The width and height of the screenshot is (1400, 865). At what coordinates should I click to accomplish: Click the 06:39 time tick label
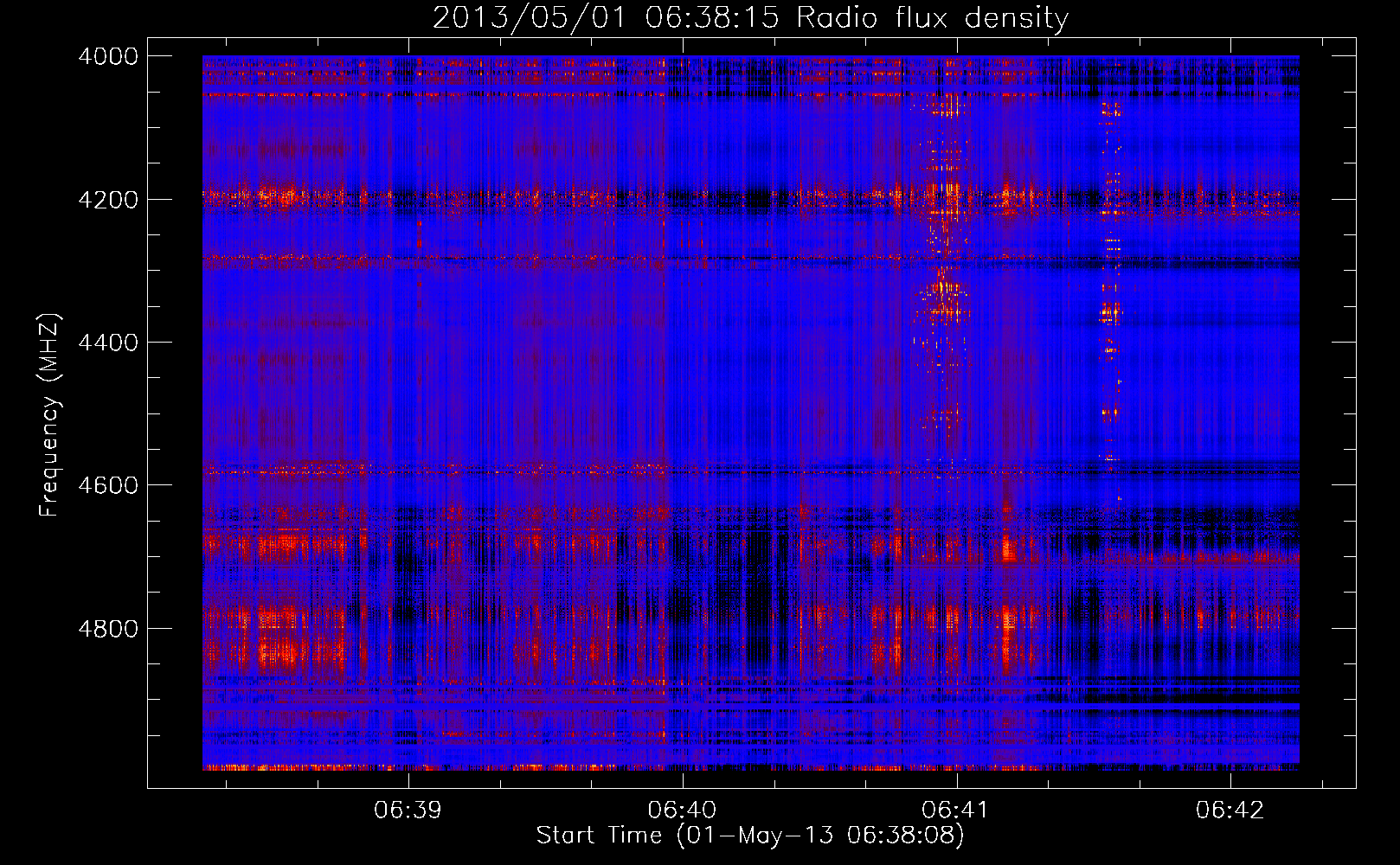(408, 811)
